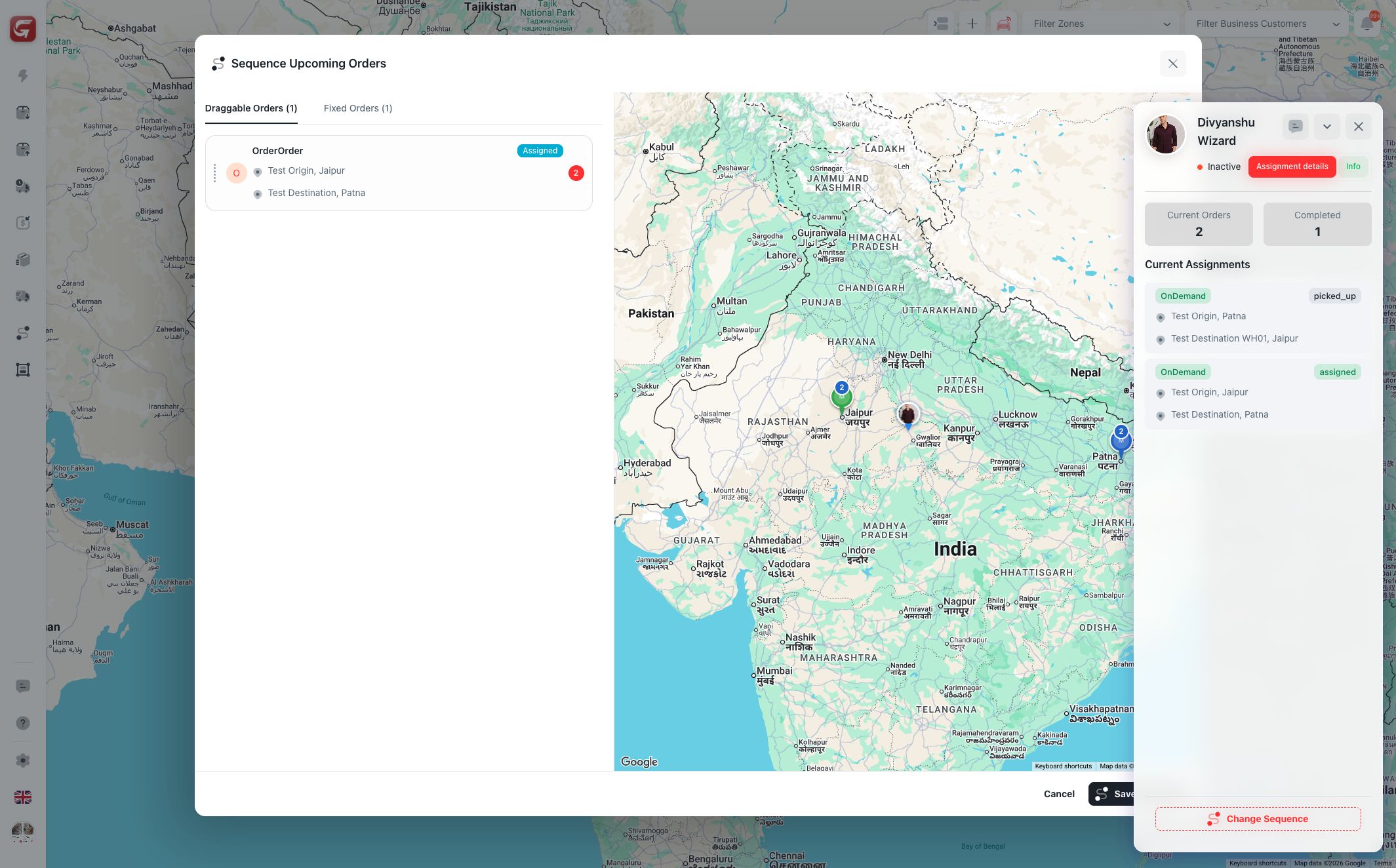This screenshot has height=868, width=1396.
Task: Close the Sequence Upcoming Orders dialog
Action: (1173, 64)
